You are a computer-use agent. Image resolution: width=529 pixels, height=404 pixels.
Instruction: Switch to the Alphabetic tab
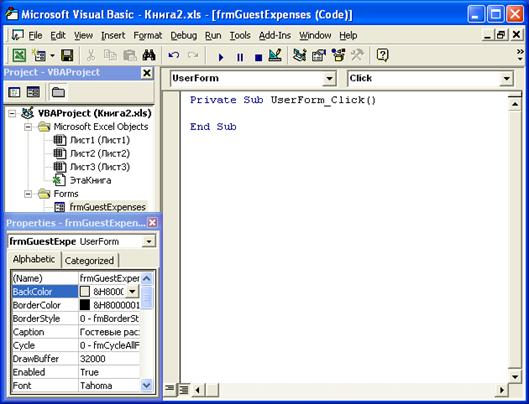point(34,259)
